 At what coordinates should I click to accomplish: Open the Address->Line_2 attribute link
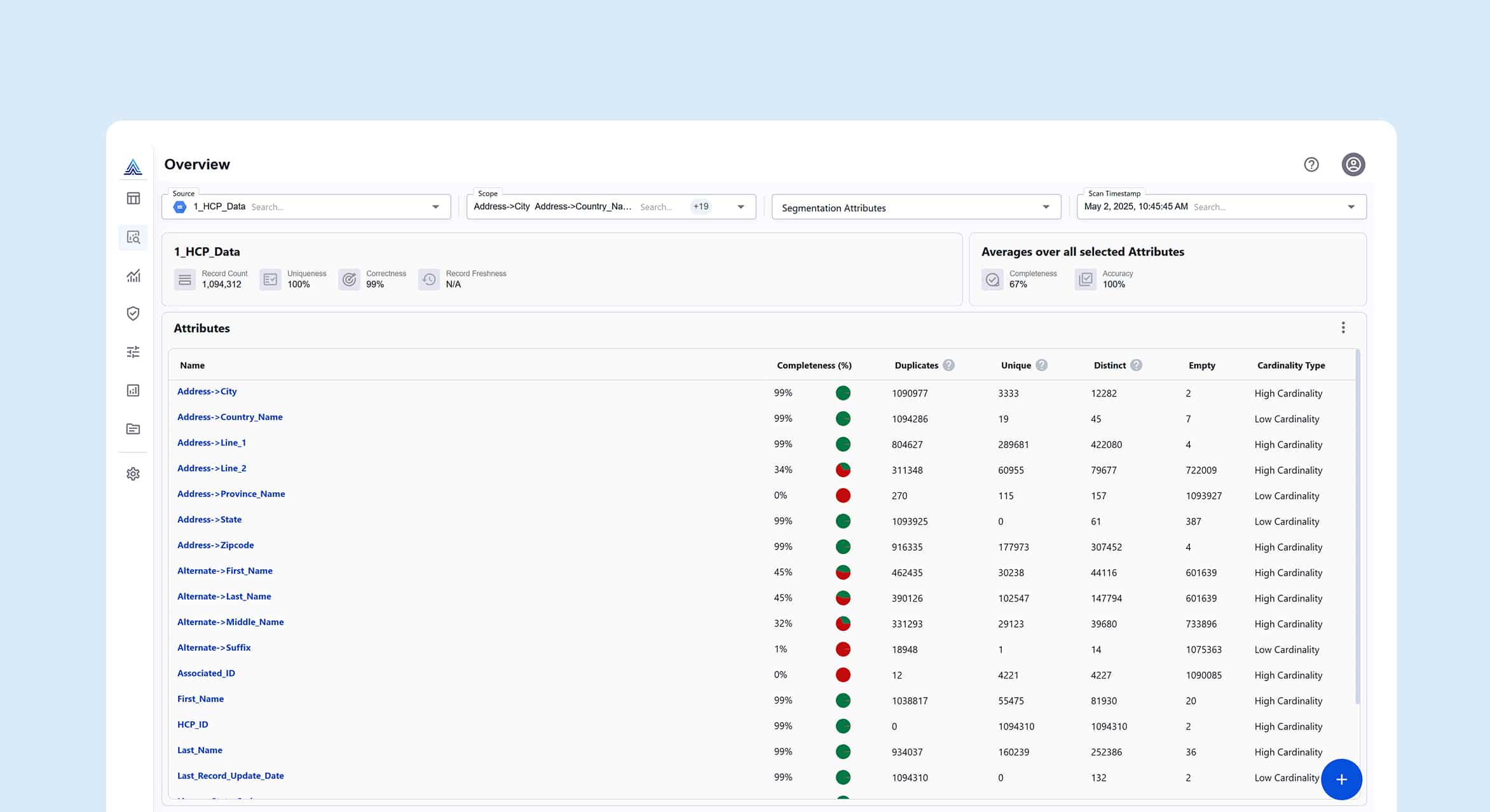point(211,468)
